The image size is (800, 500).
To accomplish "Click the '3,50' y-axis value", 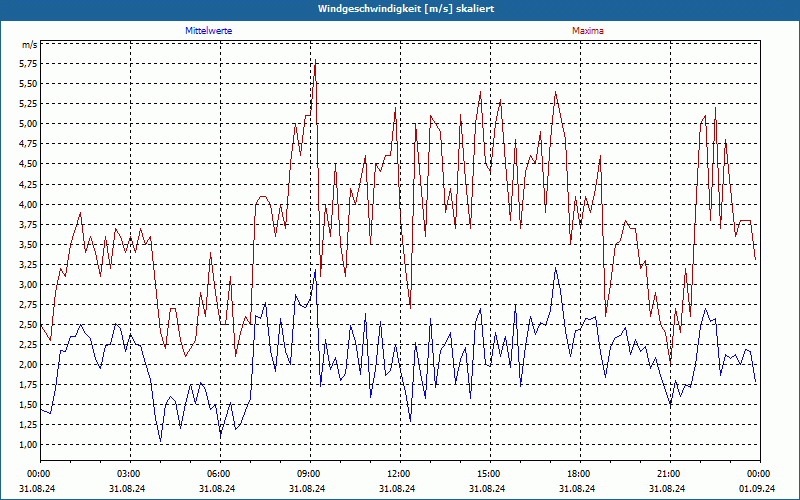I will 28,244.
